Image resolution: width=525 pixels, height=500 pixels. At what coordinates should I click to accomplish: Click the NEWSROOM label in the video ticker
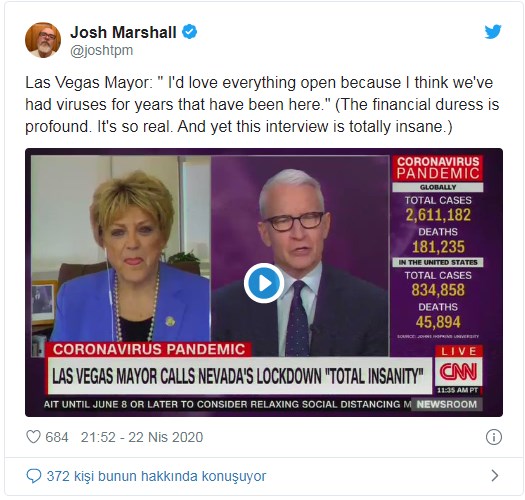pyautogui.click(x=447, y=404)
